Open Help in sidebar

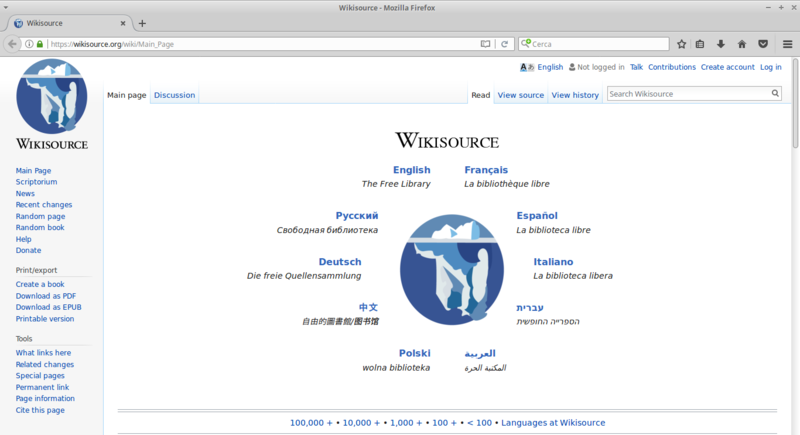click(x=23, y=239)
